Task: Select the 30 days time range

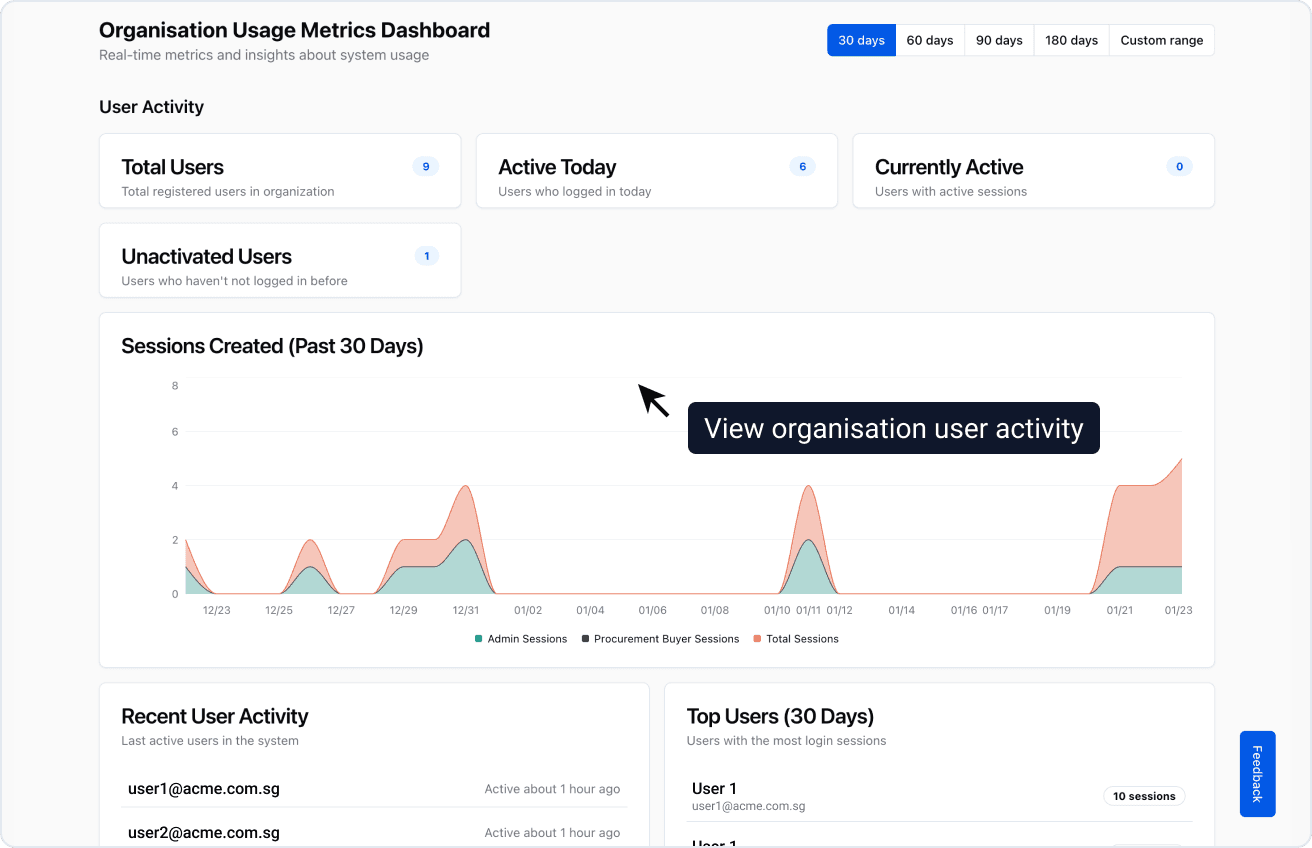Action: click(861, 40)
